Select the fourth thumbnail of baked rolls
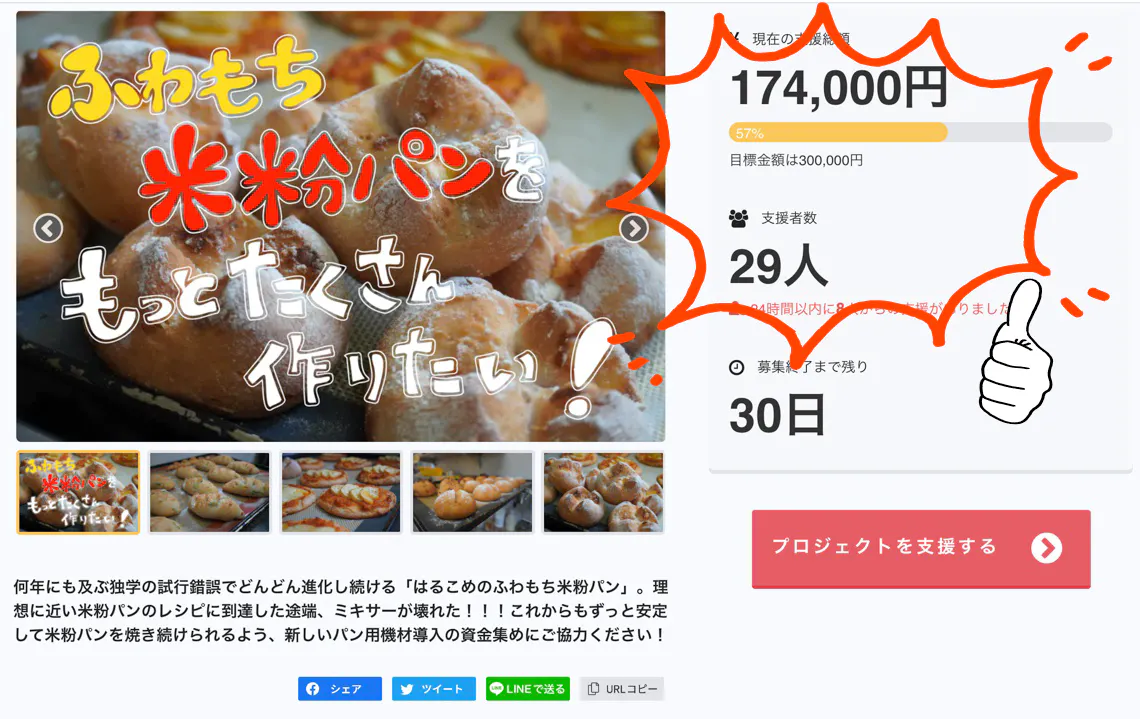Image resolution: width=1140 pixels, height=719 pixels. pos(473,493)
